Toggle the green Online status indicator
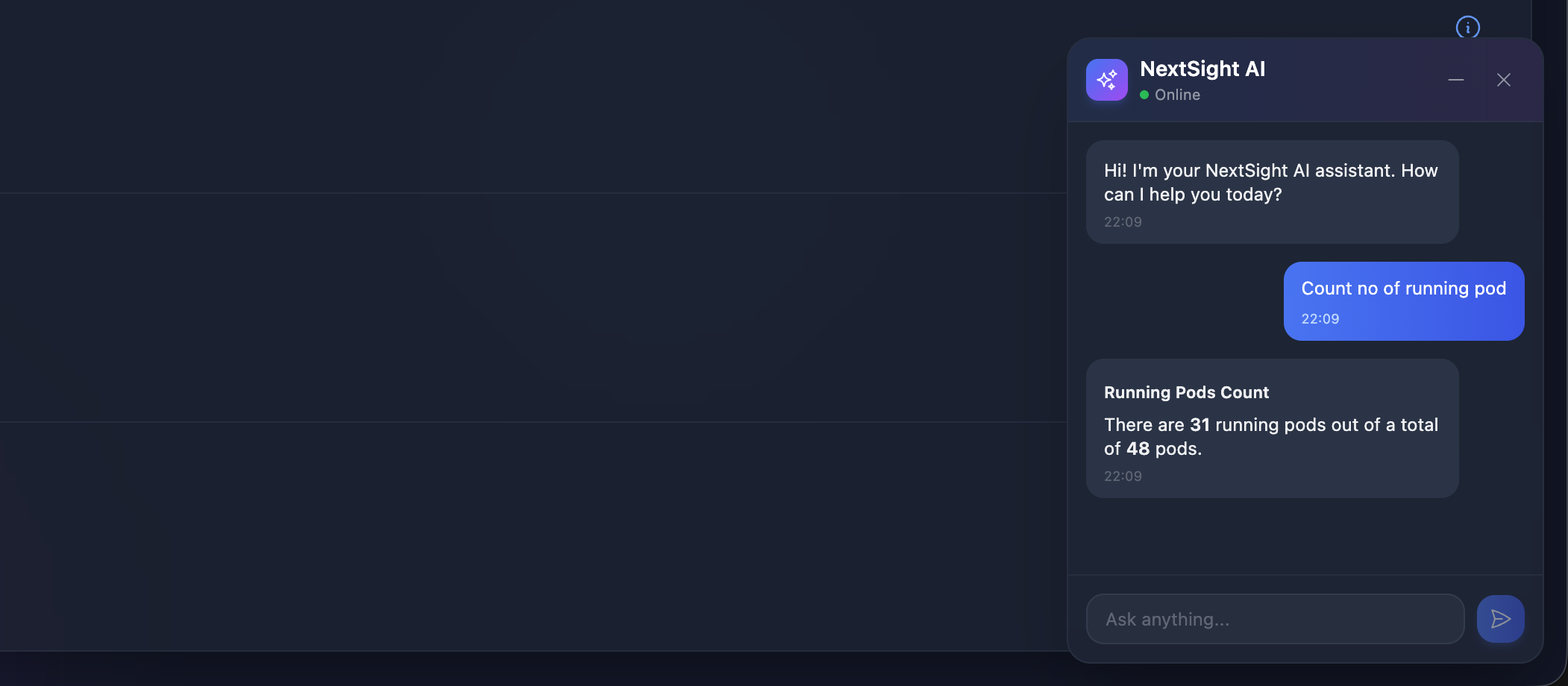The image size is (1568, 686). (1144, 95)
